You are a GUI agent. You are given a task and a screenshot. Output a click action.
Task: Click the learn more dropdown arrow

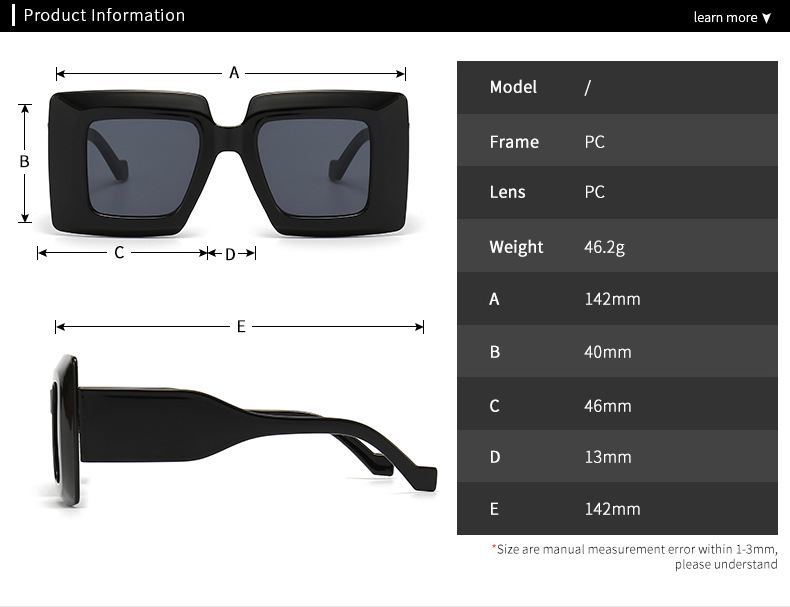(766, 19)
